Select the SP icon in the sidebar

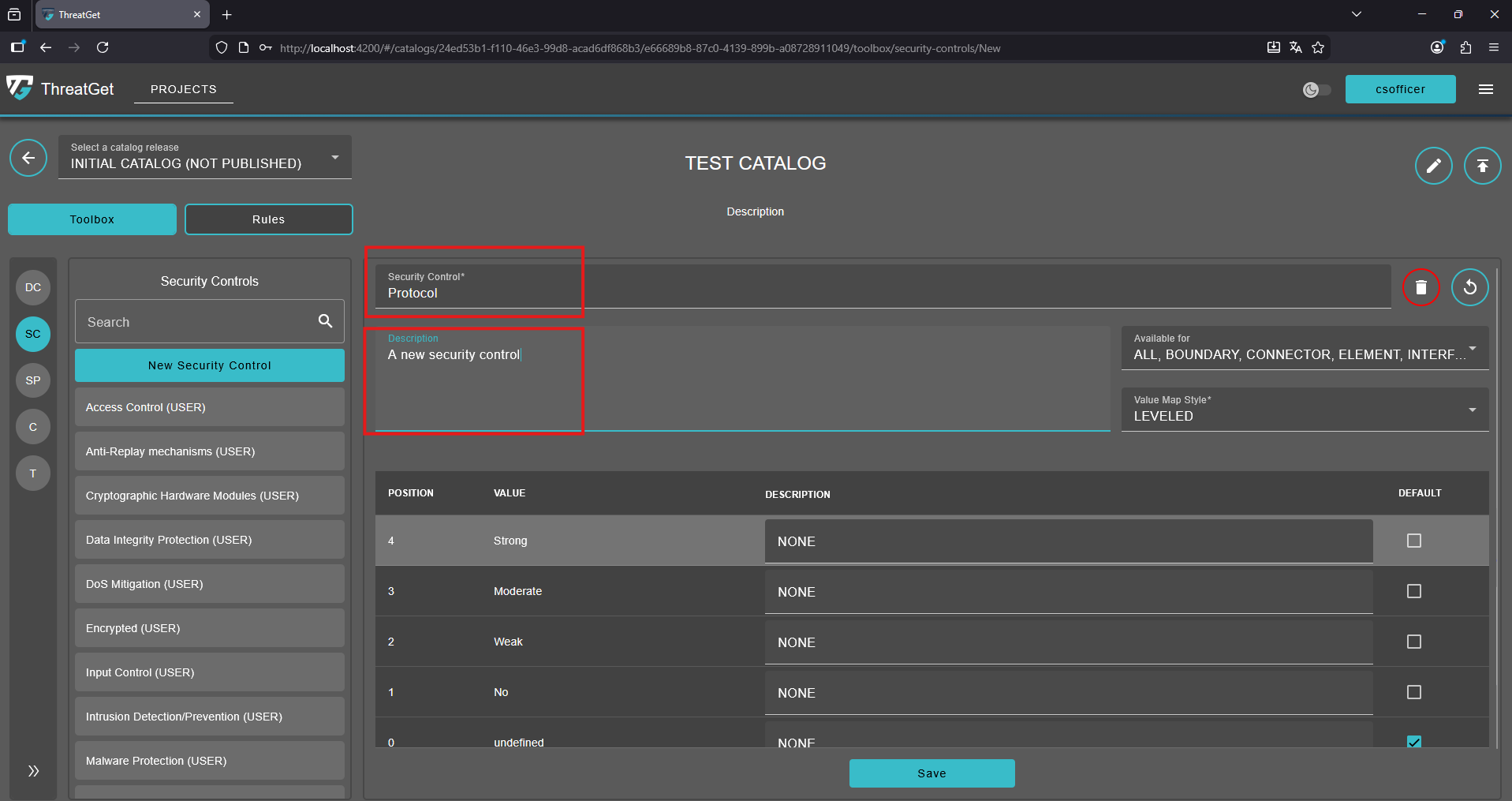coord(32,380)
